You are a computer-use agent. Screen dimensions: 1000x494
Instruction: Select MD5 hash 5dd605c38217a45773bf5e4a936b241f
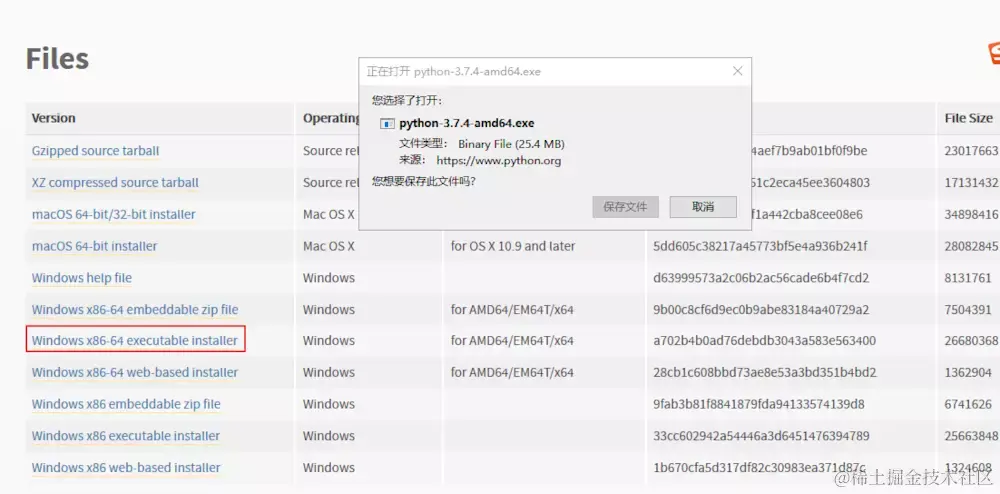pos(760,246)
